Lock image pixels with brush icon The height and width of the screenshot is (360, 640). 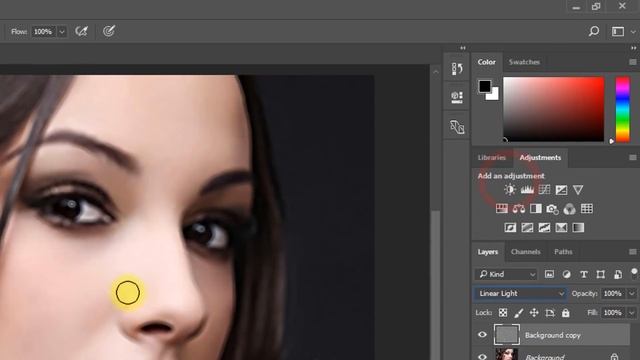point(518,313)
